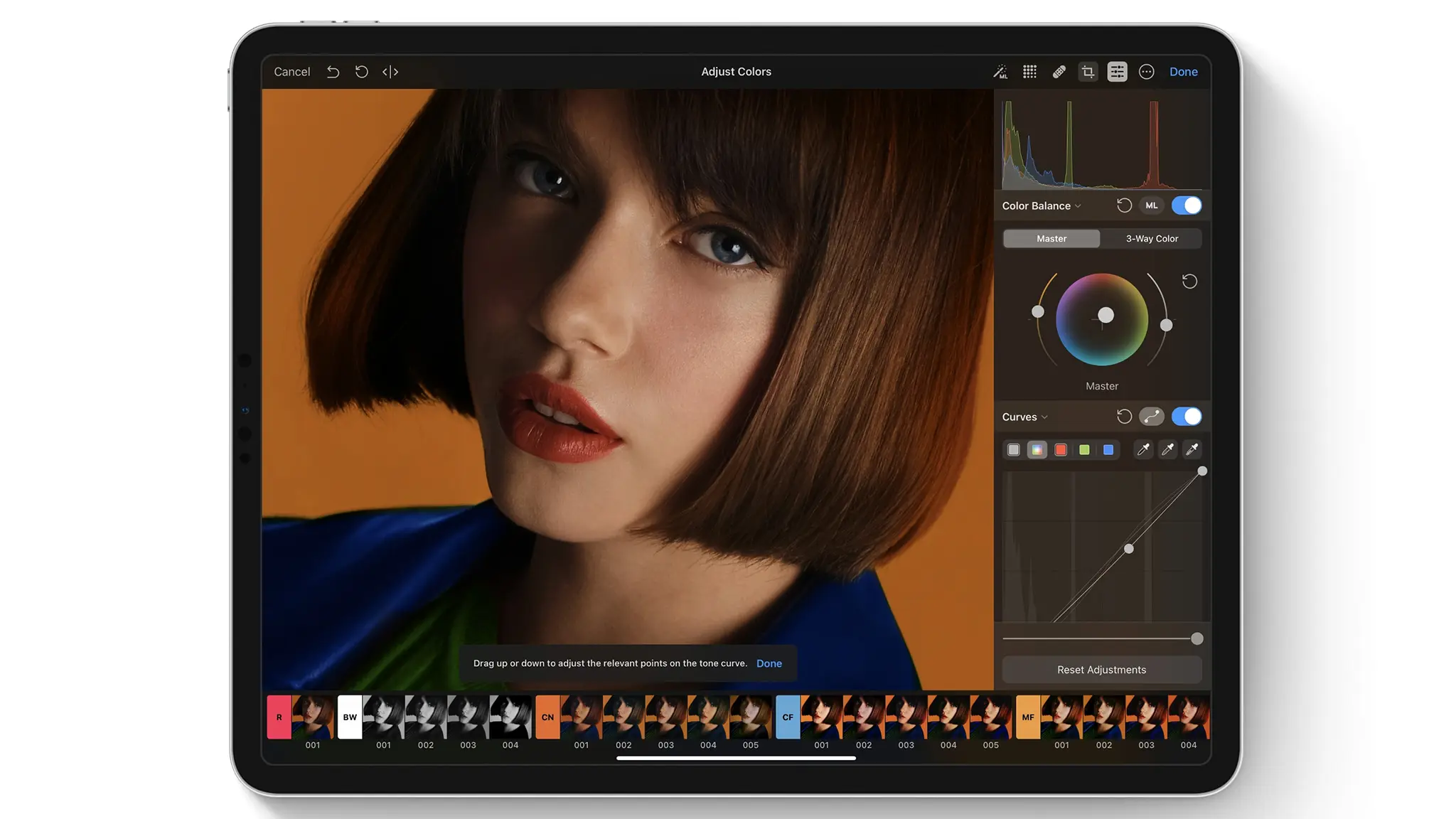The height and width of the screenshot is (819, 1456).
Task: Click the curve midpoint handle
Action: (x=1129, y=549)
